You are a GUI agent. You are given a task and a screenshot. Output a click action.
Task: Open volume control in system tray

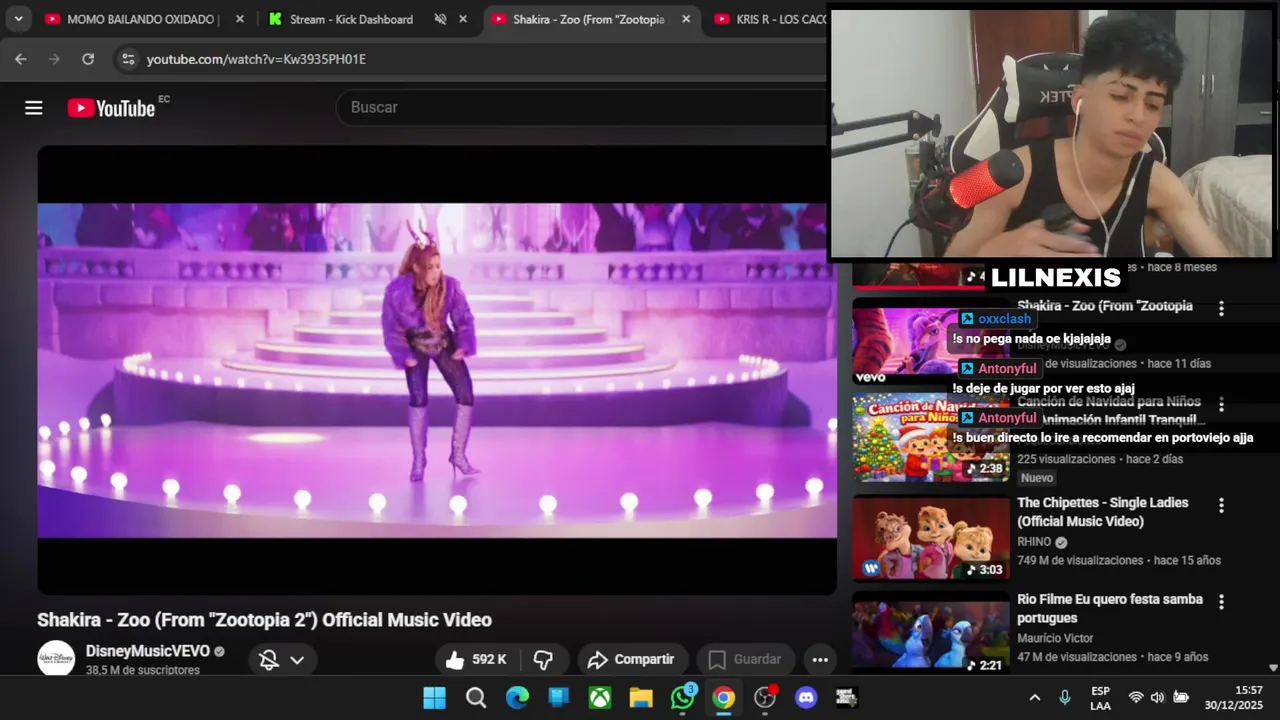(1158, 698)
